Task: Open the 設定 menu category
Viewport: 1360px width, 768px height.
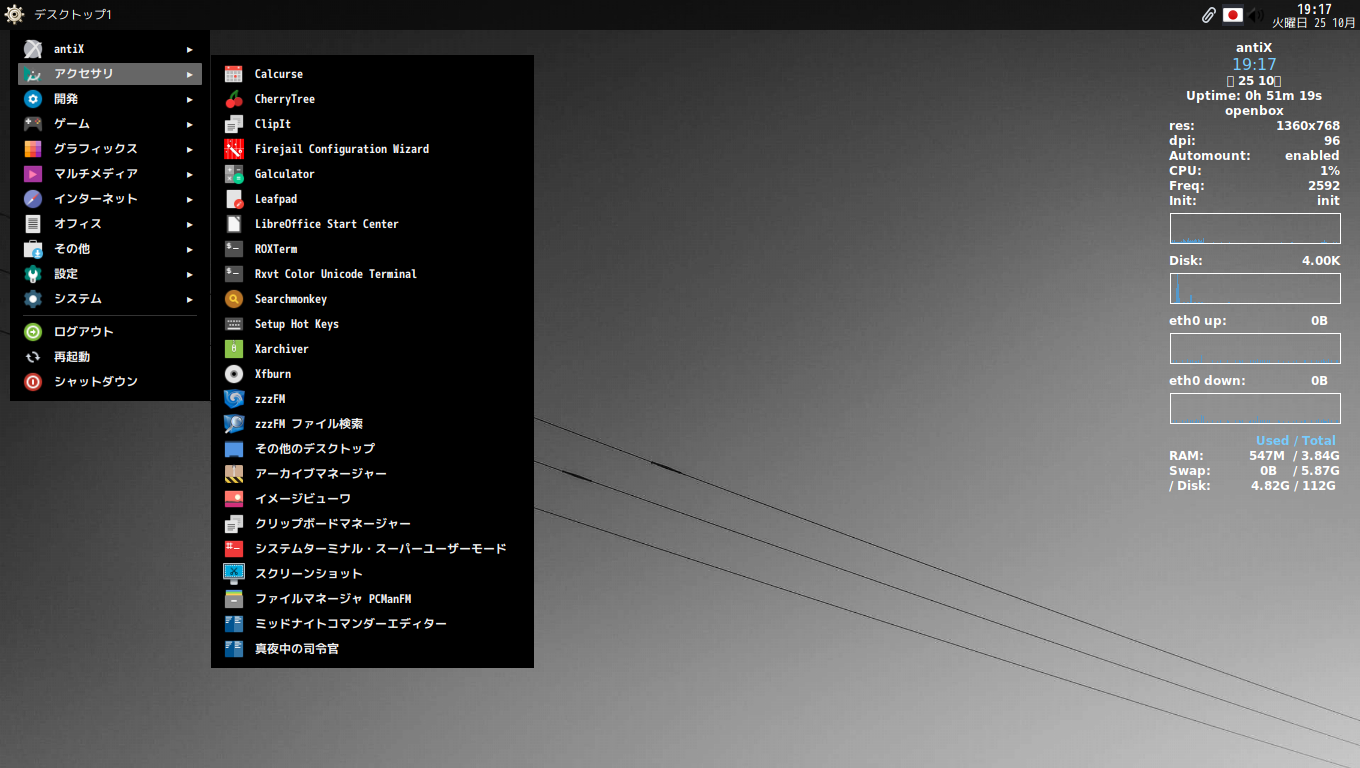Action: click(x=110, y=274)
